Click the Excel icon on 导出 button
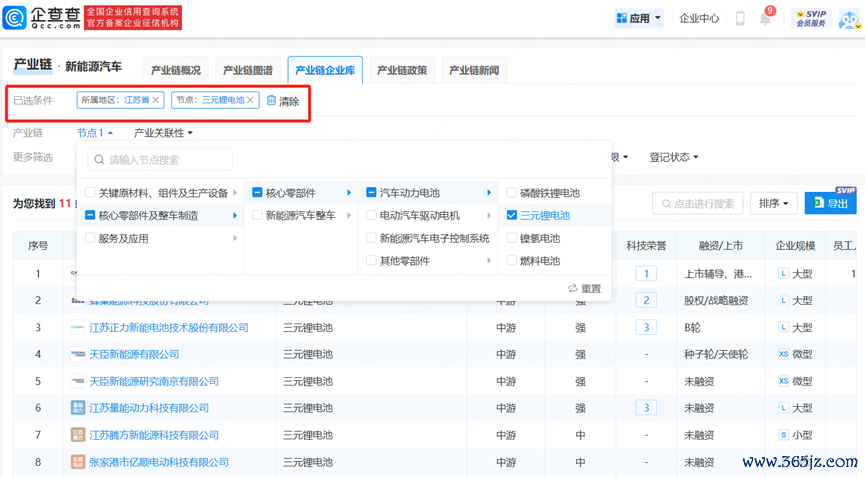The image size is (865, 477). point(819,203)
